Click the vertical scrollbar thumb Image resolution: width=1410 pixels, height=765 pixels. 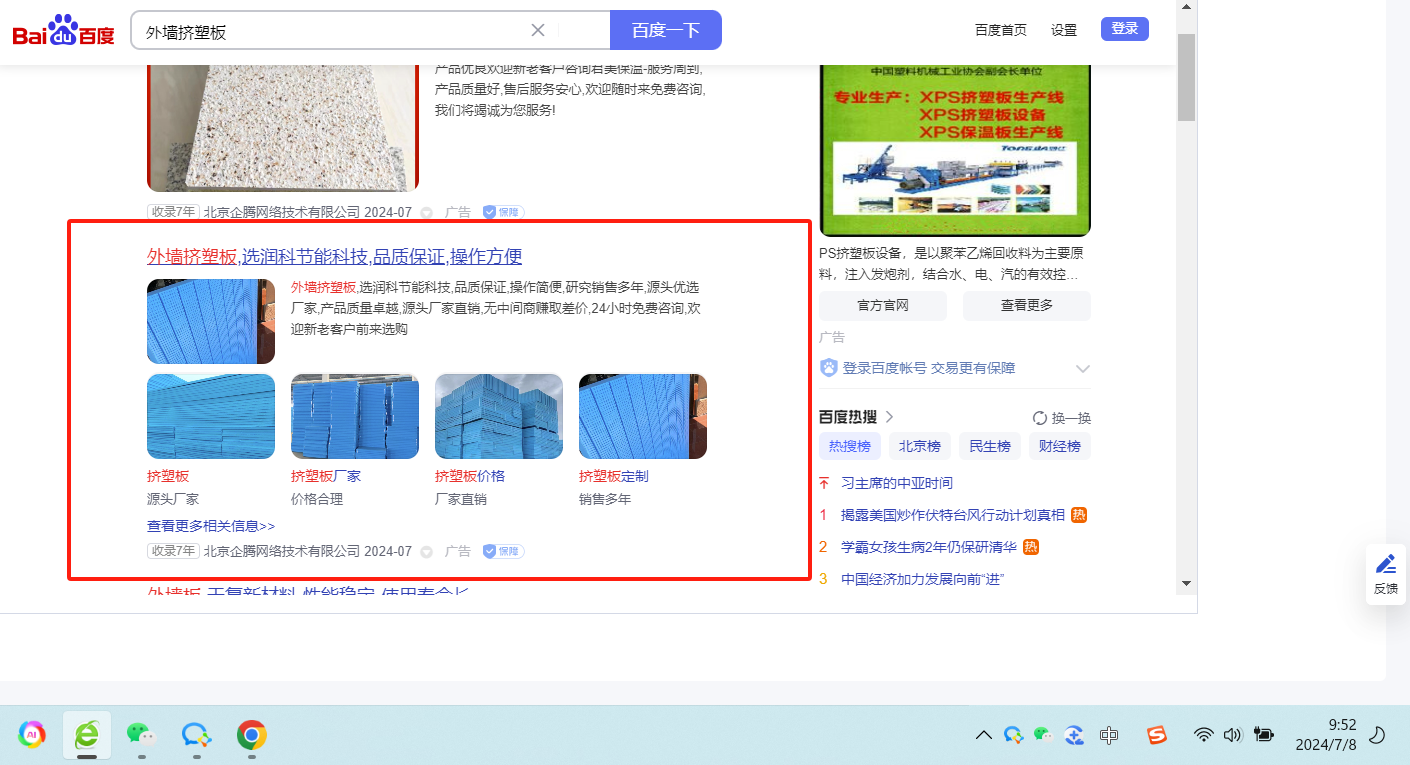point(1186,76)
